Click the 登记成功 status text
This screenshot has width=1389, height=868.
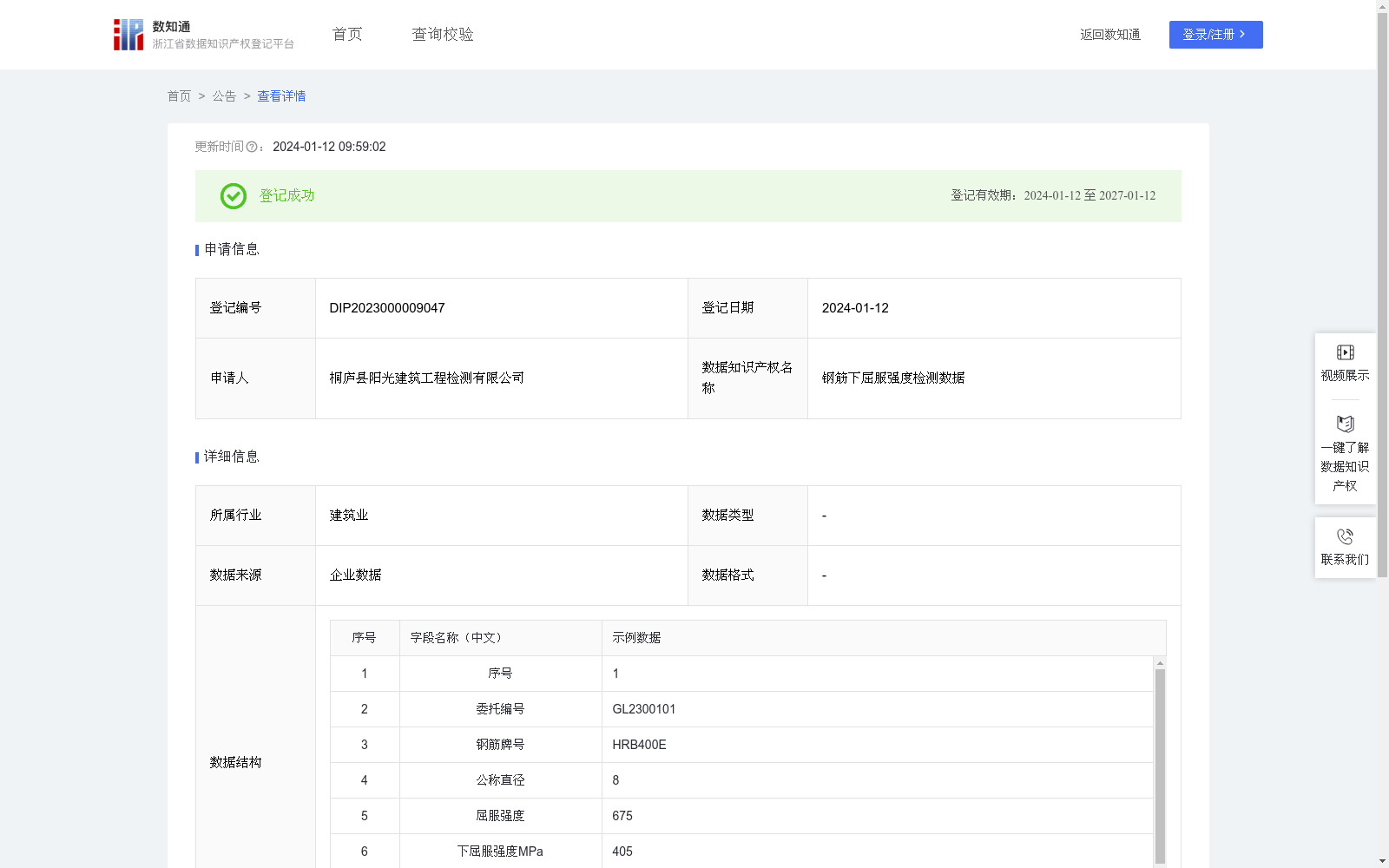click(286, 196)
